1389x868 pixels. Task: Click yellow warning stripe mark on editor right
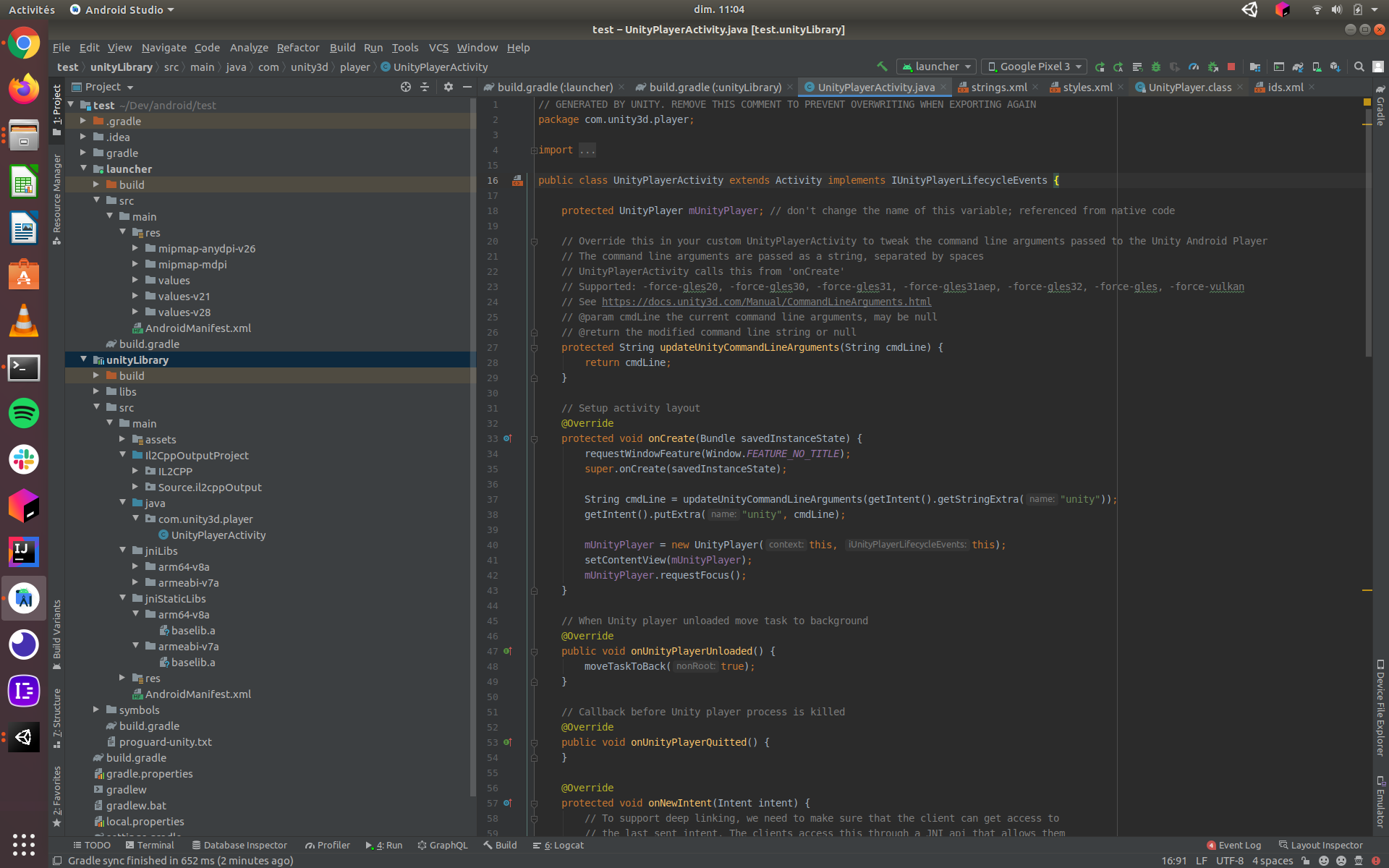coord(1367,590)
